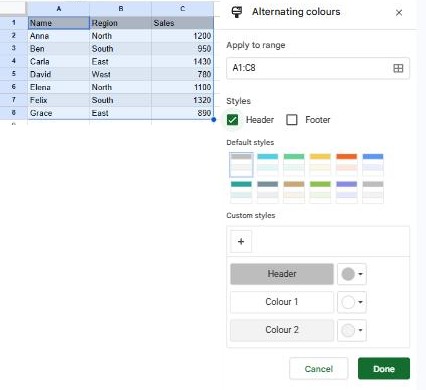
Task: Click cell with value 1430
Action: pyautogui.click(x=182, y=61)
